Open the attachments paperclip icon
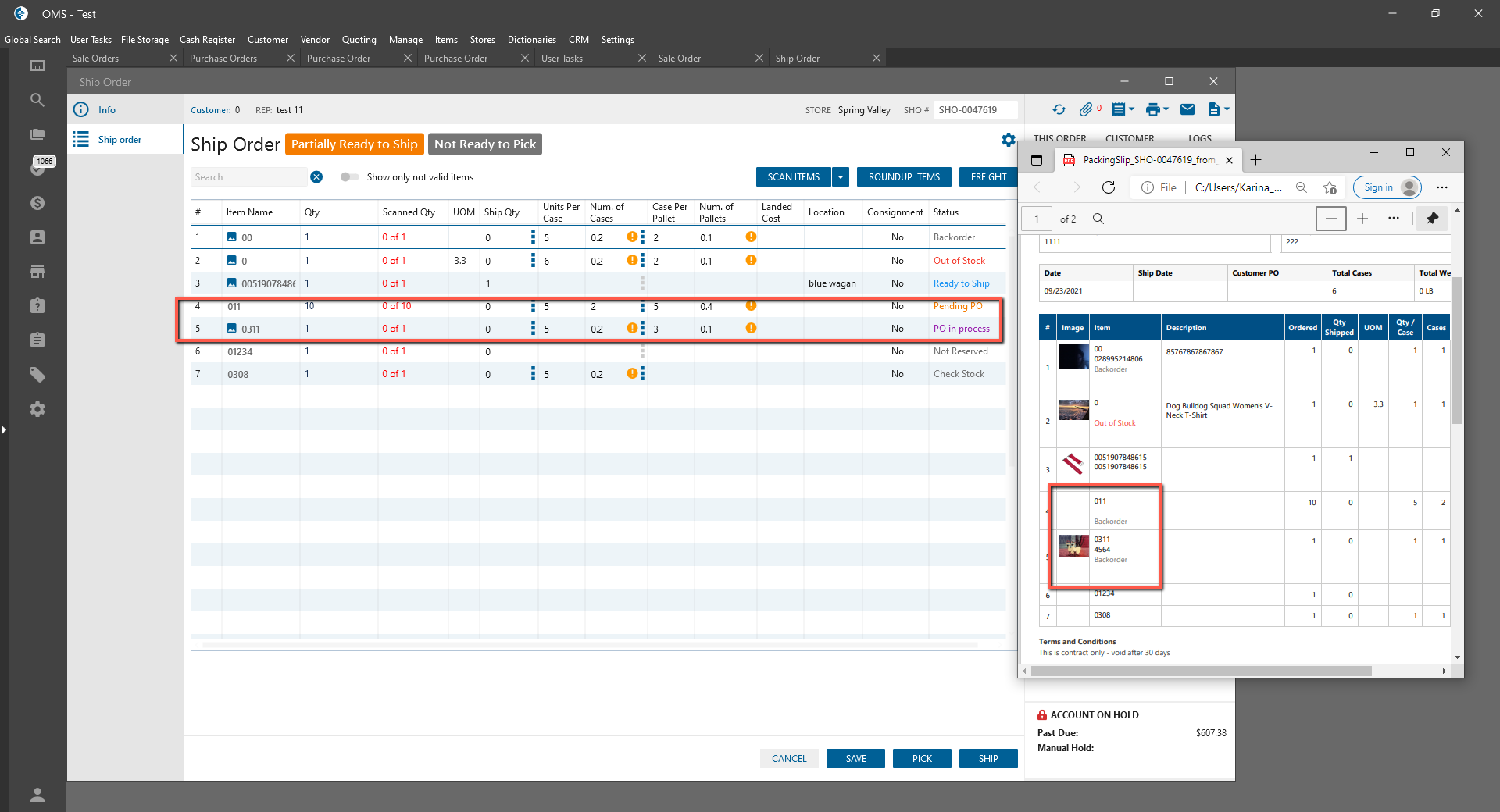Screen dimensions: 1500x812 1086,110
